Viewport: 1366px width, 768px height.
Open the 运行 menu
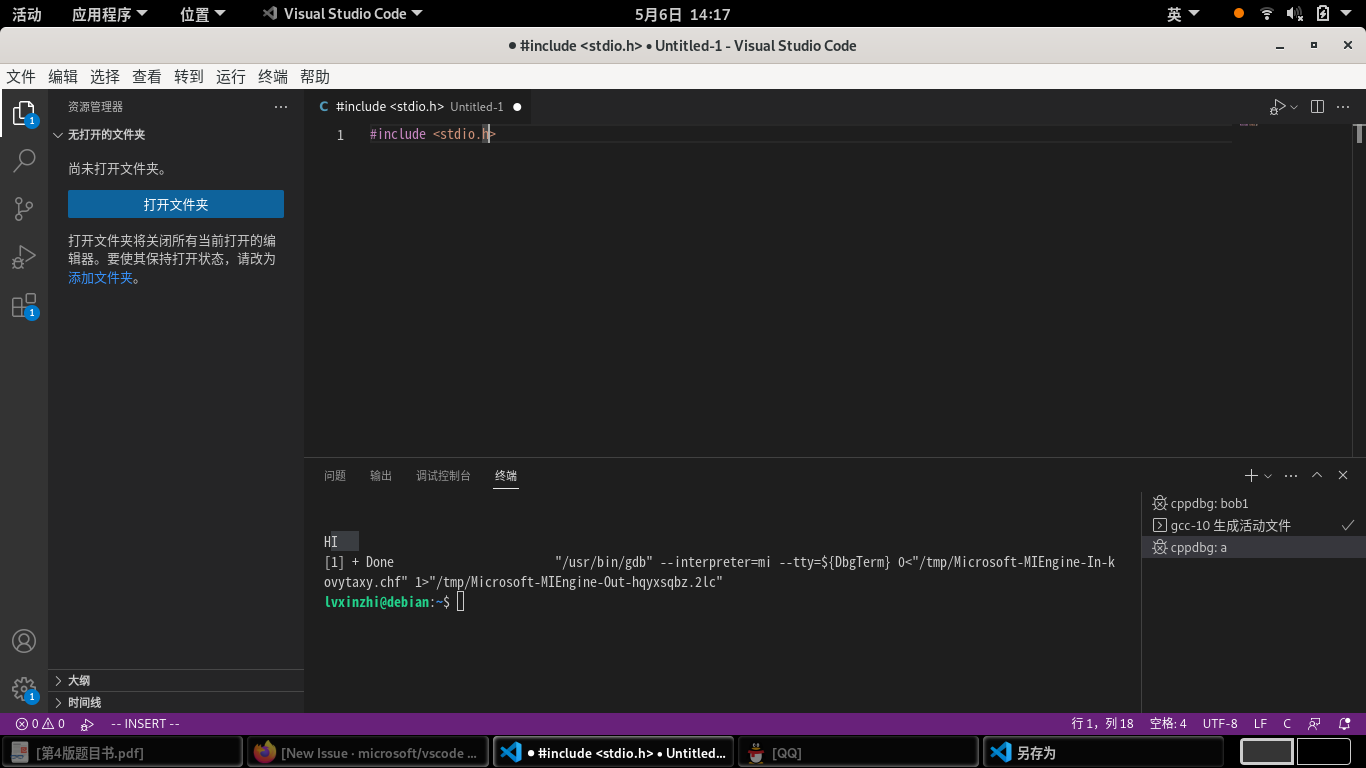coord(230,77)
